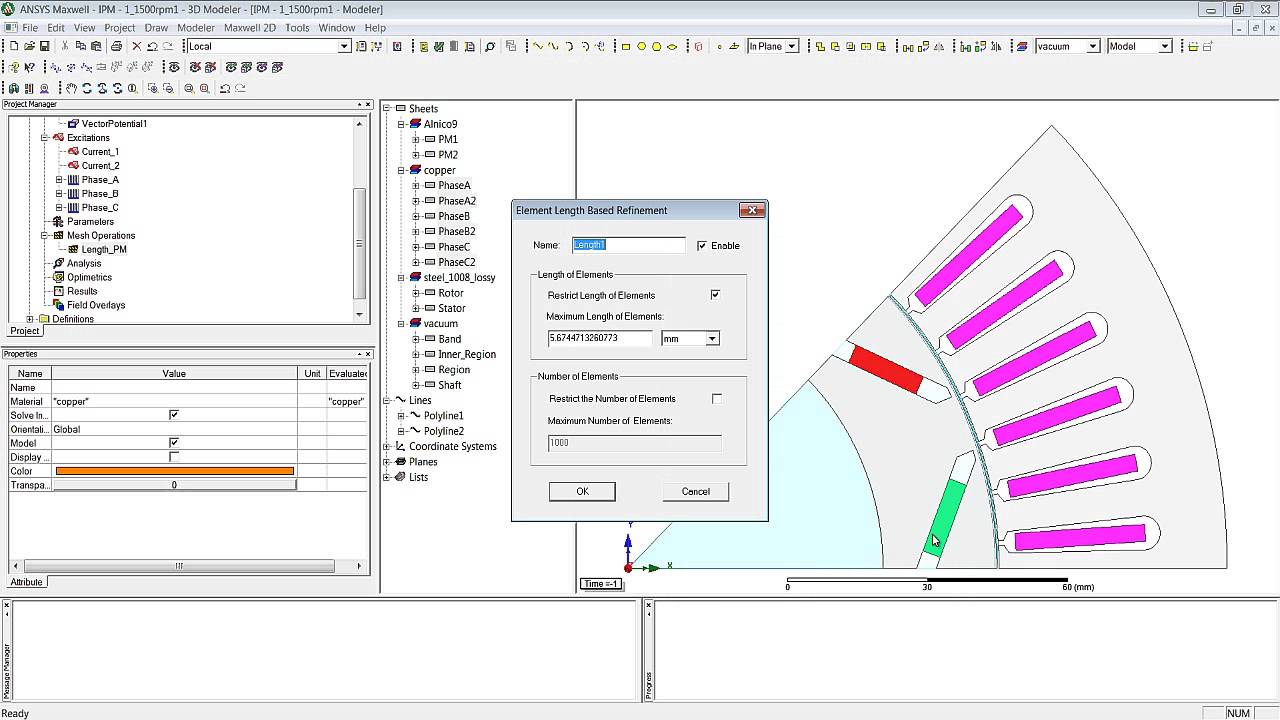Click Cancel in the refinement dialog
Image resolution: width=1280 pixels, height=720 pixels.
(695, 491)
